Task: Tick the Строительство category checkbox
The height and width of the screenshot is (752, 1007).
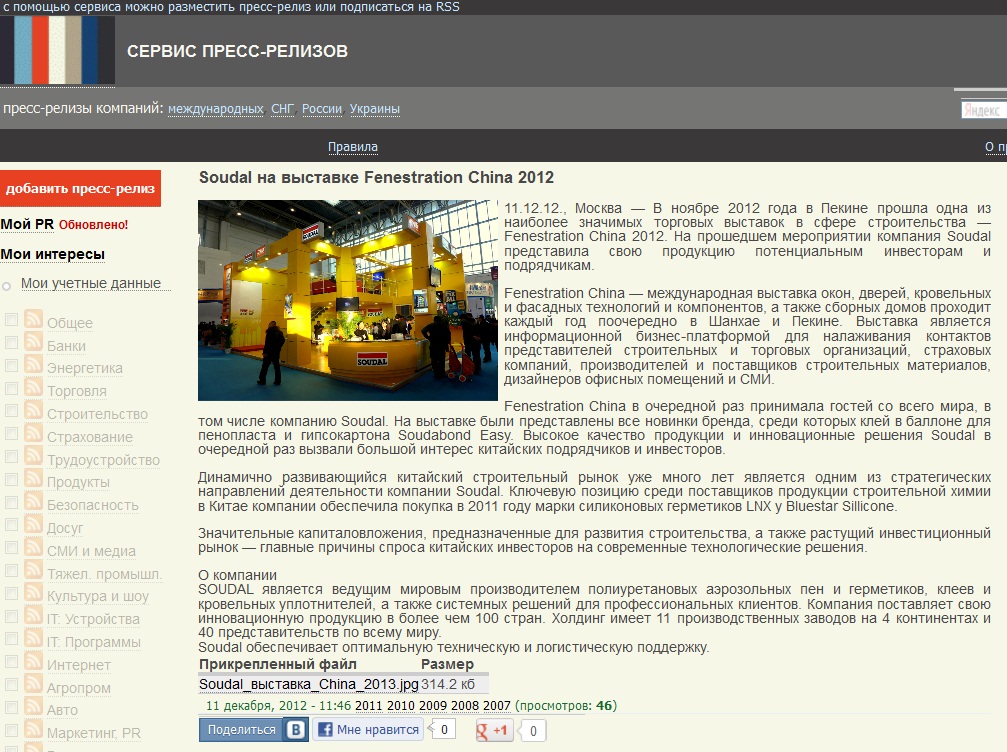Action: [x=11, y=411]
